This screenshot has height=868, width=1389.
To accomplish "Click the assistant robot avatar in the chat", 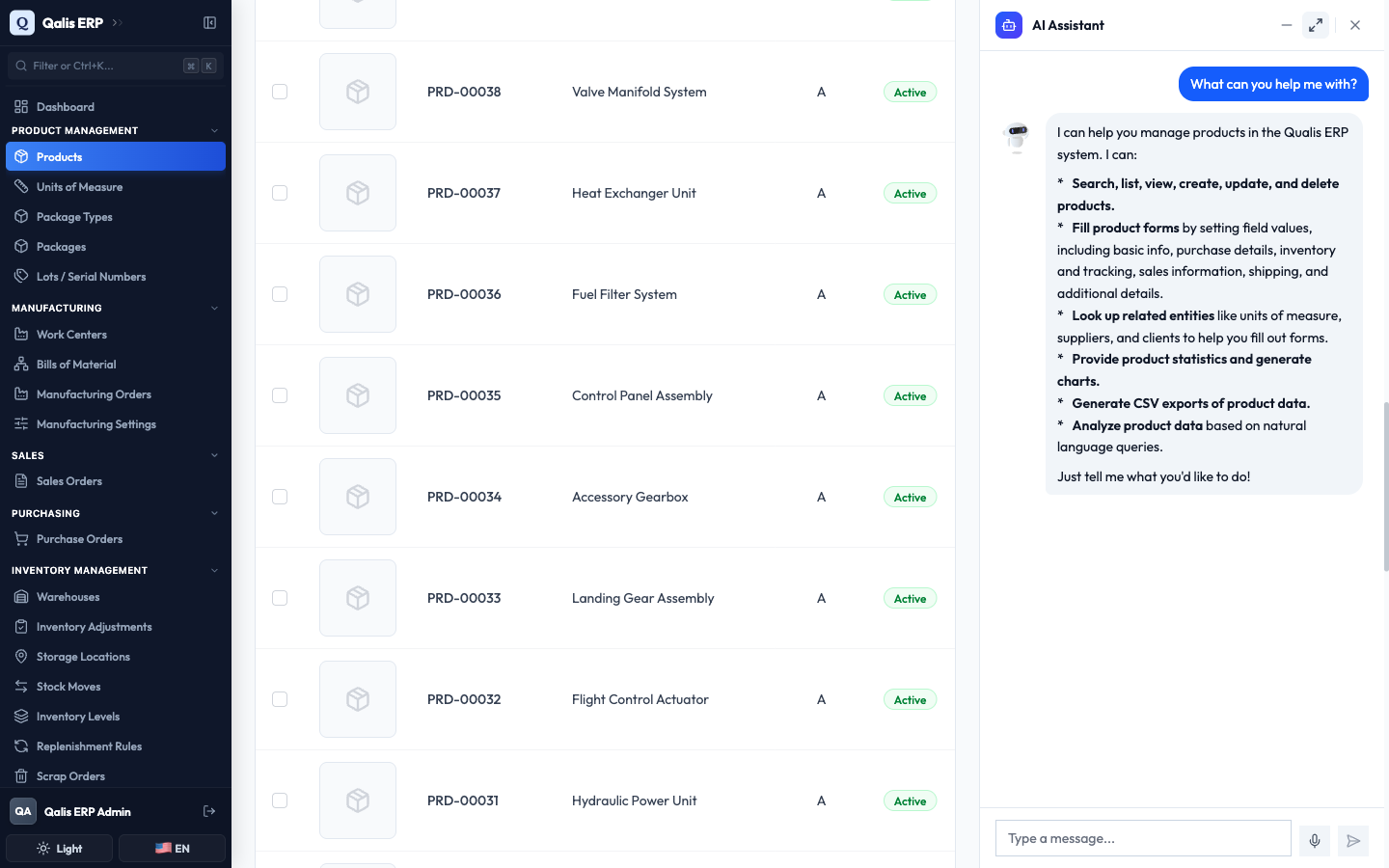I will click(x=1017, y=138).
